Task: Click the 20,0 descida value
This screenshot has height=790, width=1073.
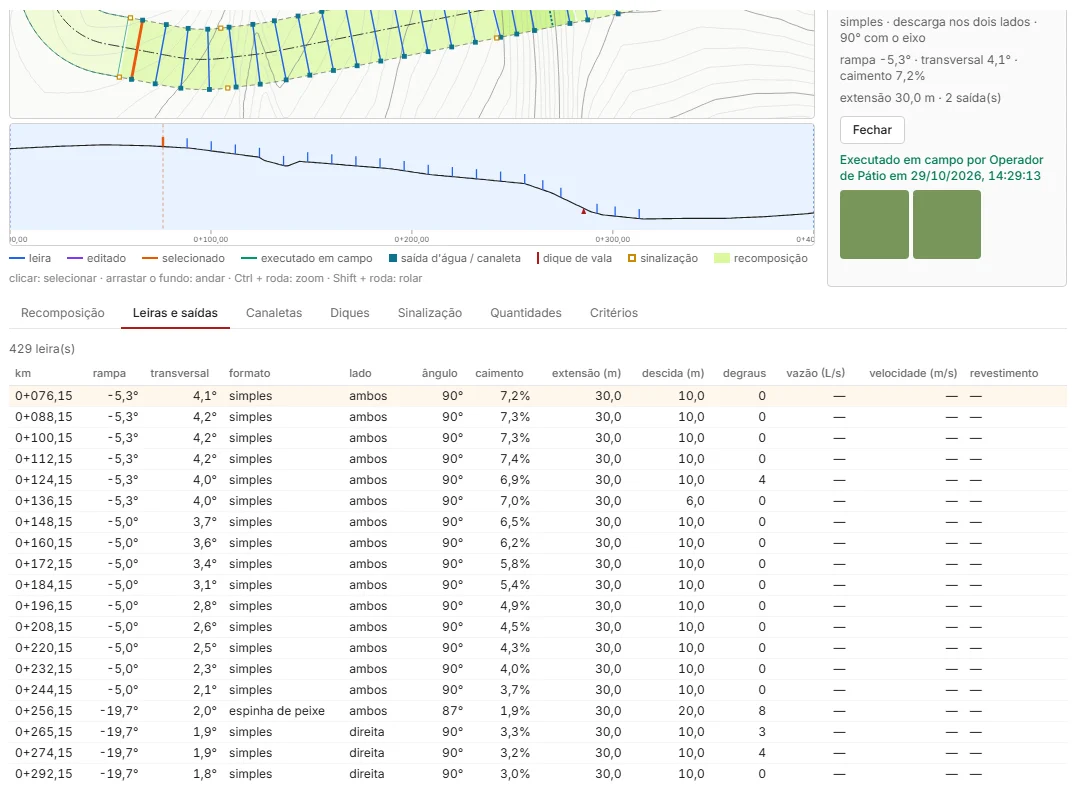Action: [x=691, y=711]
